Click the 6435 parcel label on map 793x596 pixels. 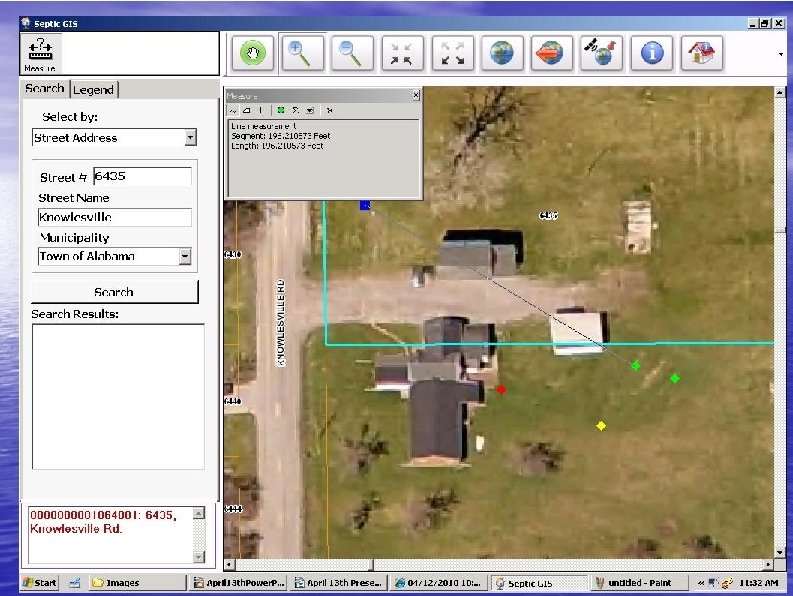coord(548,216)
